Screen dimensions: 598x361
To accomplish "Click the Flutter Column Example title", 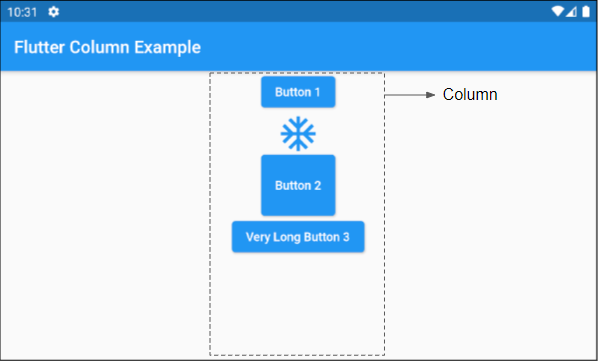I will coord(107,47).
